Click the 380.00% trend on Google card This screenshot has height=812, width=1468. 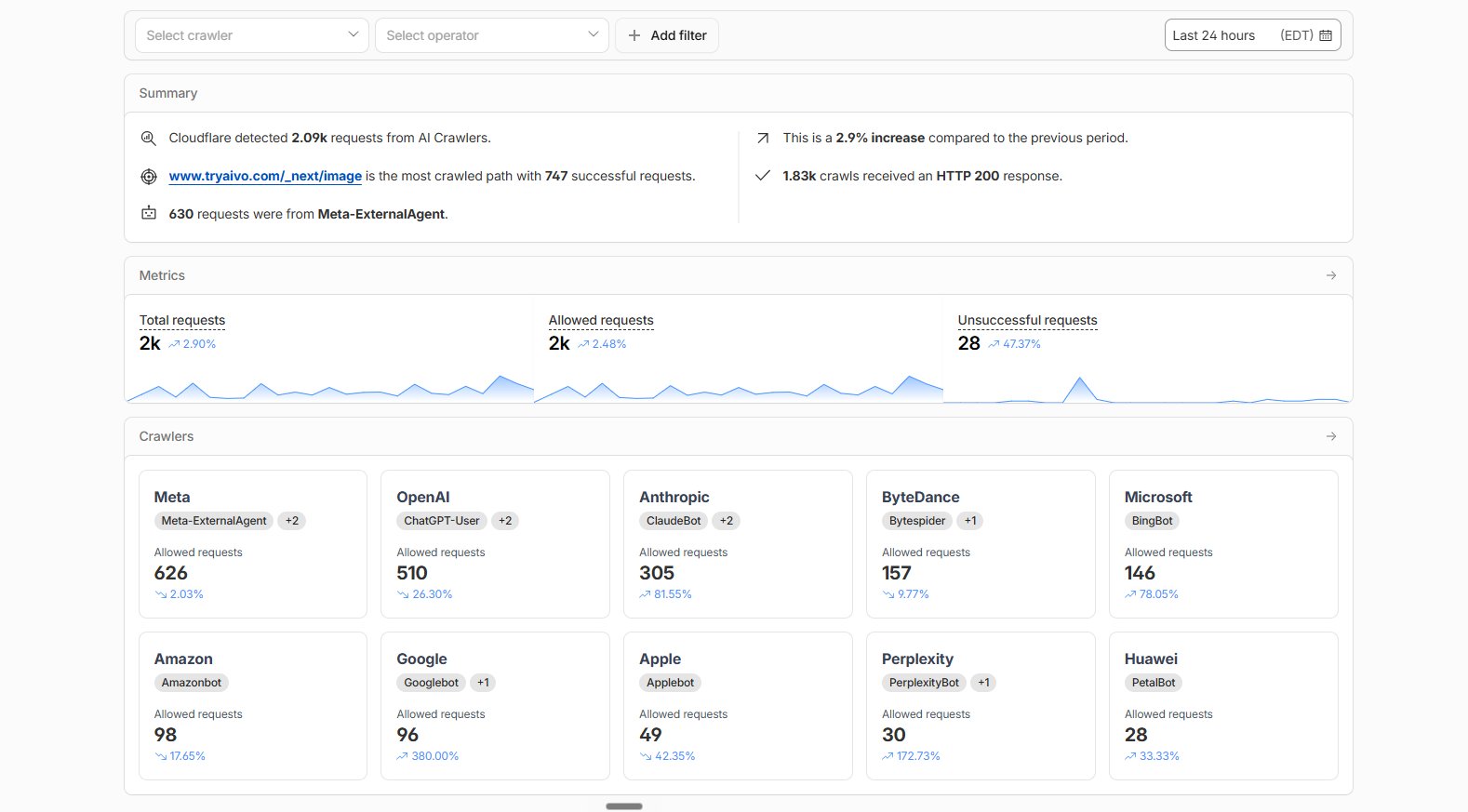coord(428,756)
